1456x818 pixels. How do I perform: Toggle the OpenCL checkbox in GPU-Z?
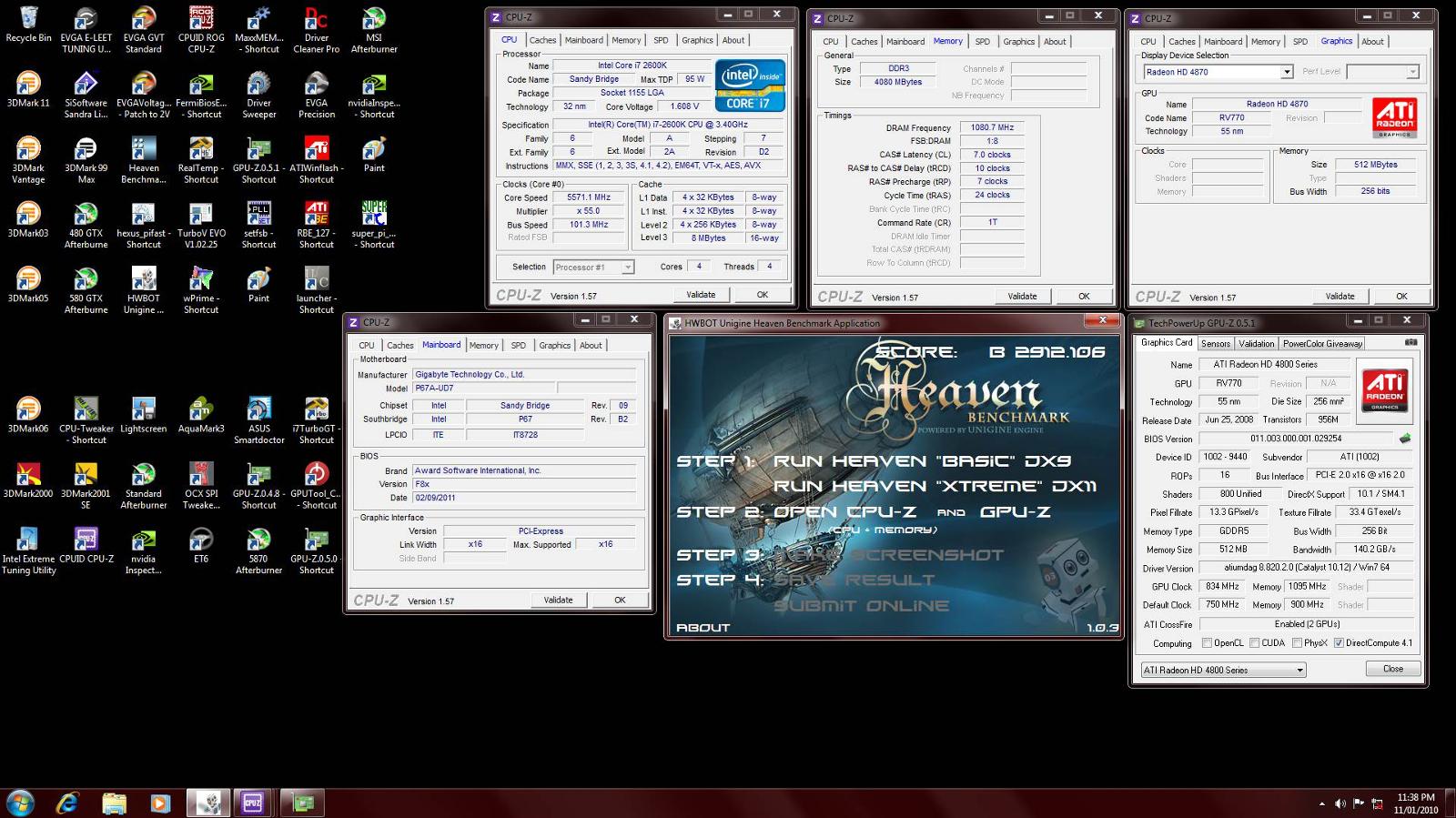pos(1207,643)
